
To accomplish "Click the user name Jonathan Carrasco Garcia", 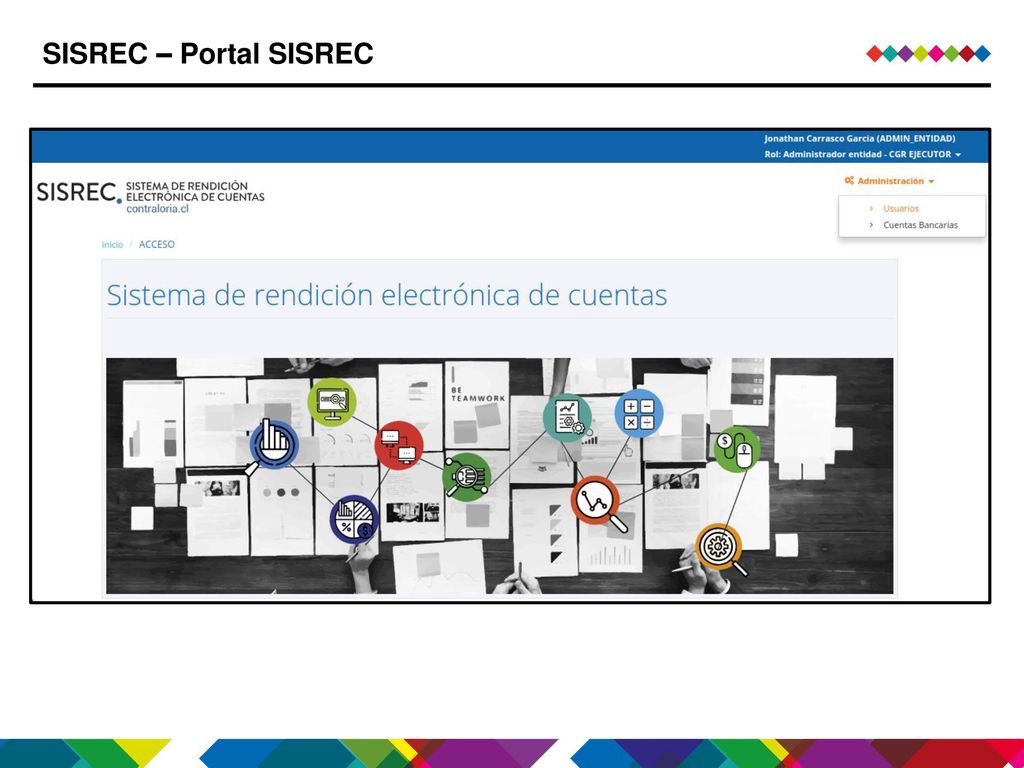I will (859, 138).
